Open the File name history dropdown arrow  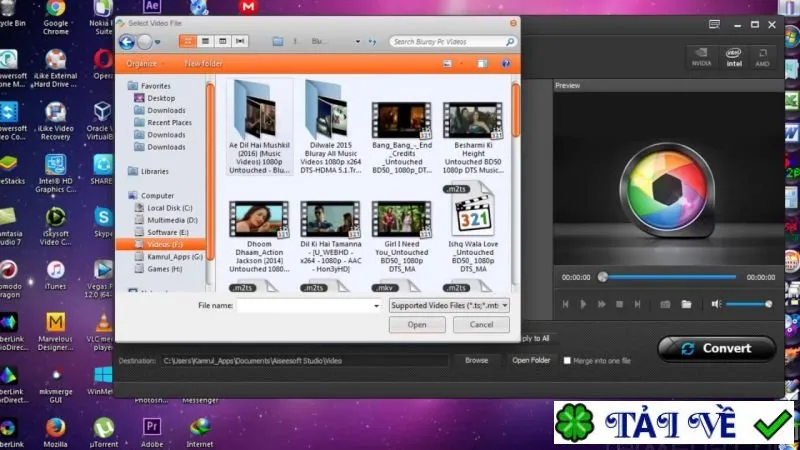pos(377,306)
